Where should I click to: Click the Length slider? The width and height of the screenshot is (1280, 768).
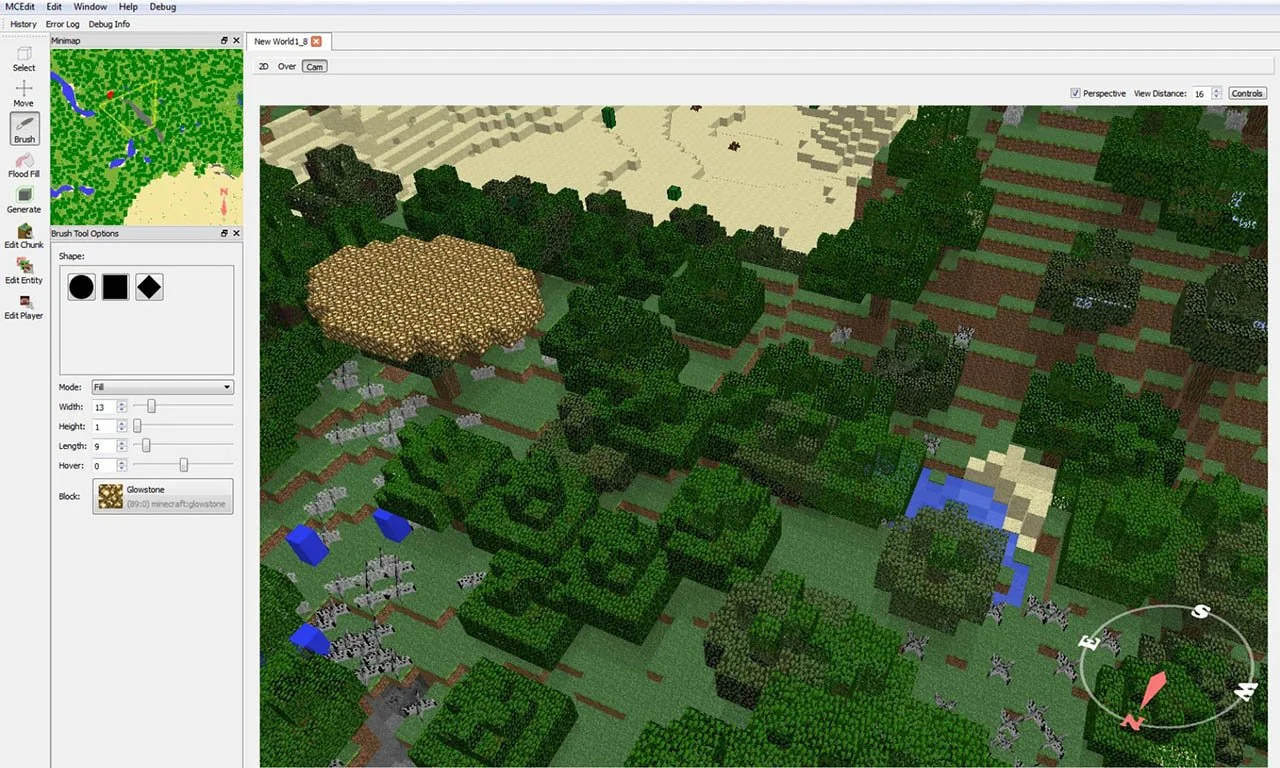tap(183, 446)
